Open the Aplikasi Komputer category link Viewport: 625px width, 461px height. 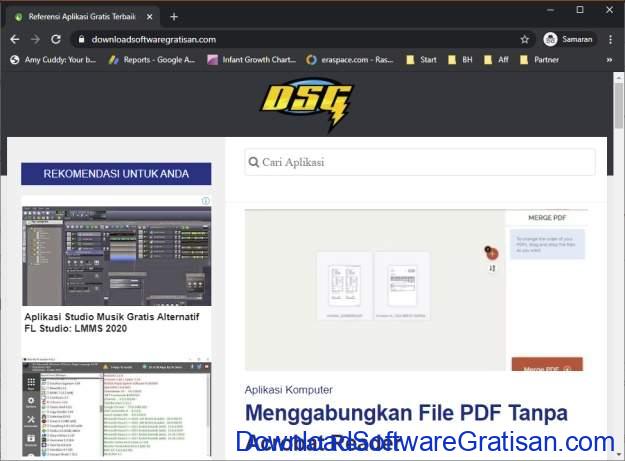tap(289, 390)
